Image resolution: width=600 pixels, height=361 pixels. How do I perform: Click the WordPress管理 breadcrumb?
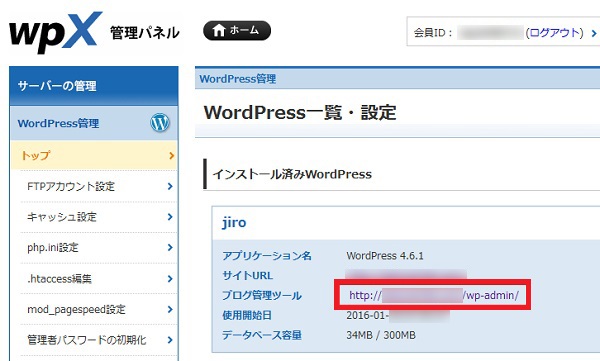(x=238, y=79)
